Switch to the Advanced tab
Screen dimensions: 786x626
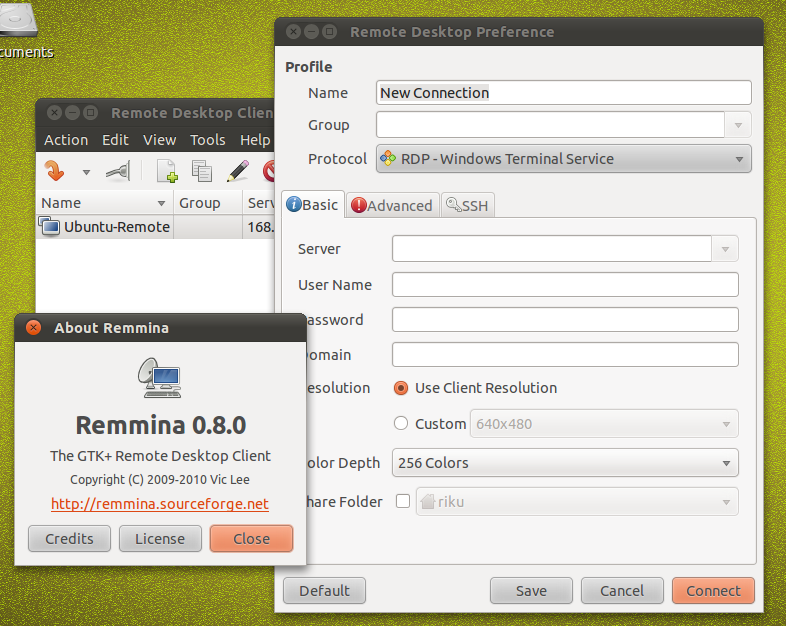392,205
